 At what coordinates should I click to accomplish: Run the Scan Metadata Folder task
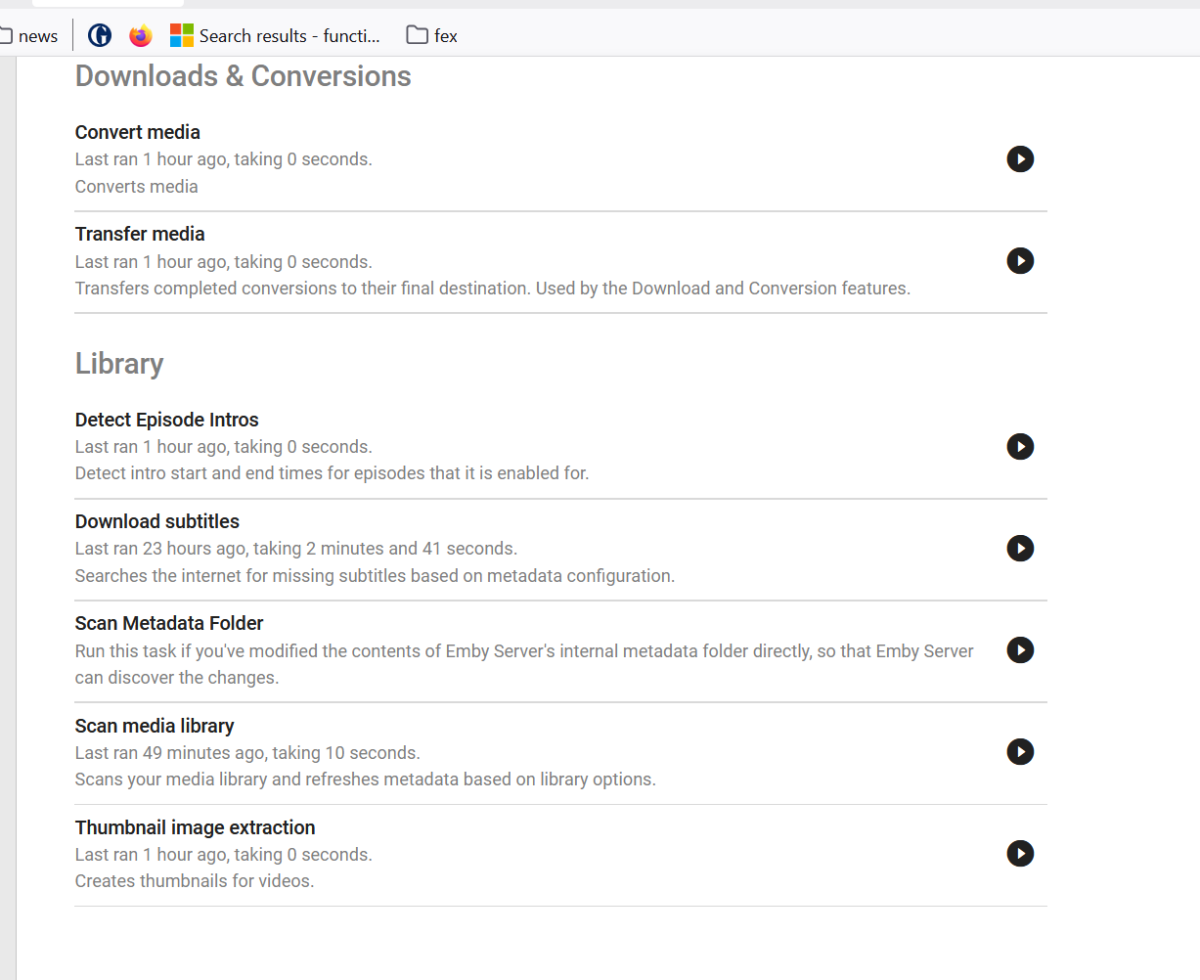click(1019, 650)
